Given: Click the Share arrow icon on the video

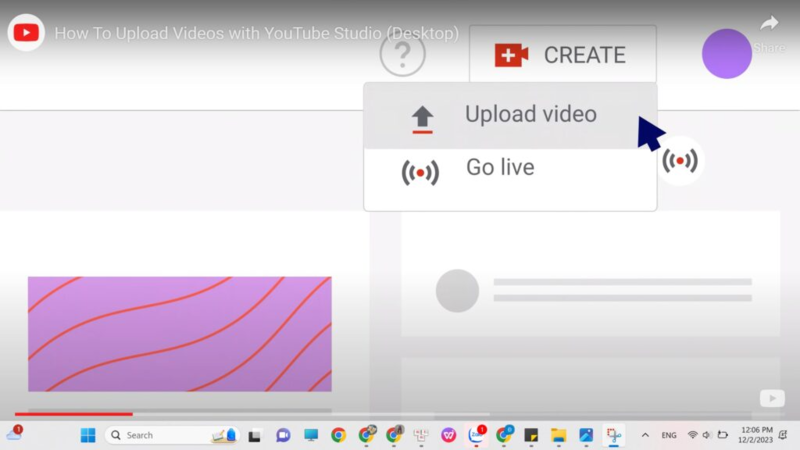Looking at the screenshot, I should pyautogui.click(x=768, y=24).
